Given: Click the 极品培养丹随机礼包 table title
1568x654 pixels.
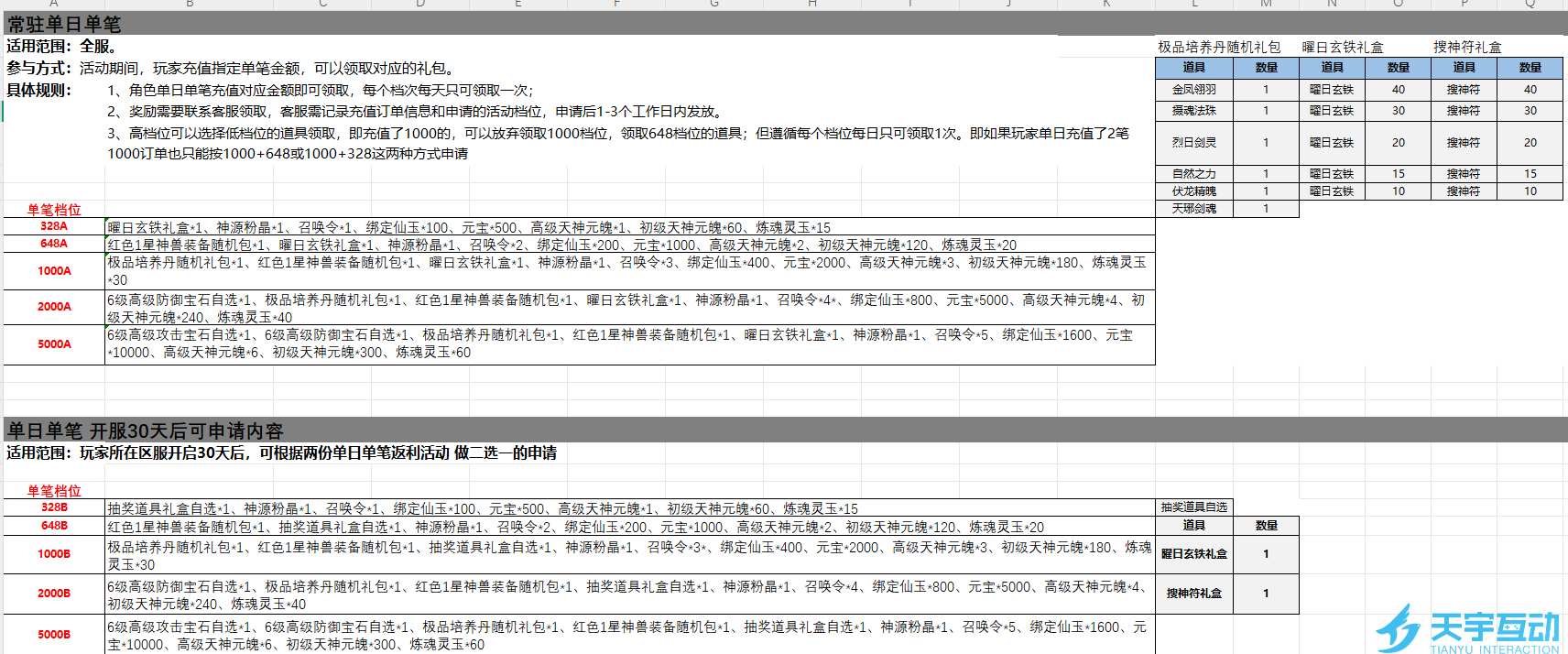Looking at the screenshot, I should [x=1219, y=47].
